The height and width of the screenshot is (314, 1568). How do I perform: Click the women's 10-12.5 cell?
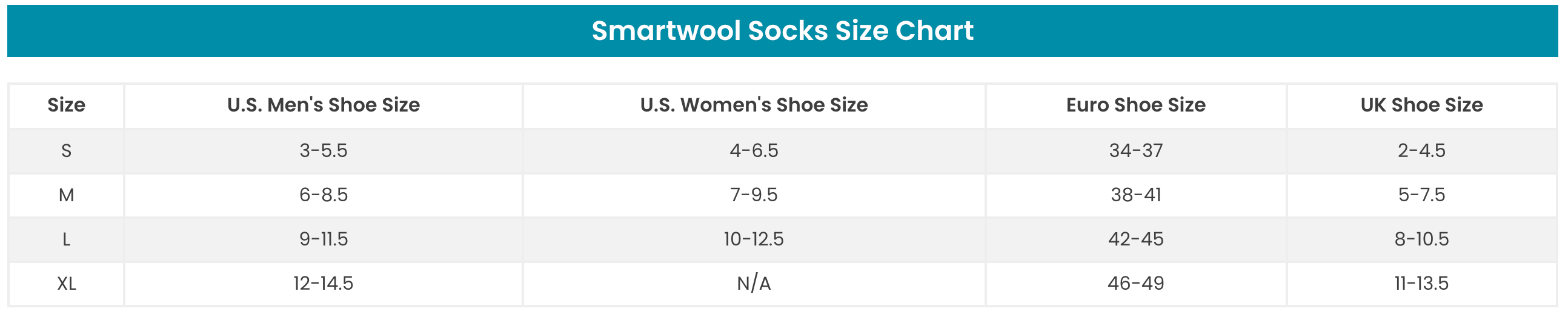coord(754,239)
